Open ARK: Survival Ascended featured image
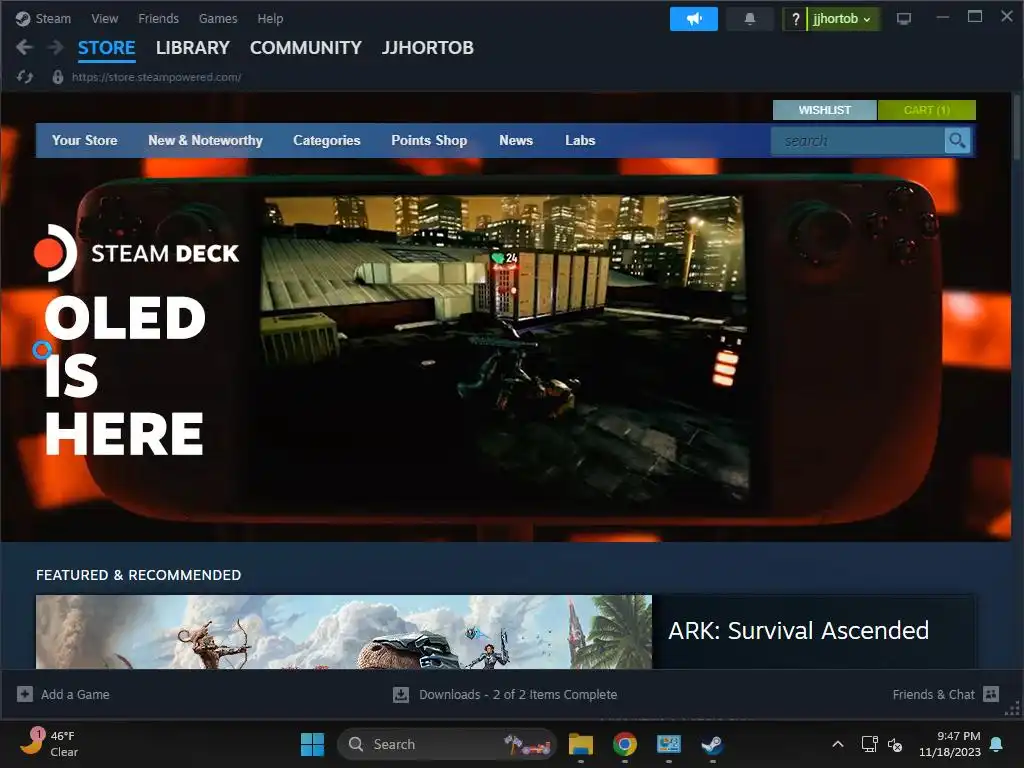 point(344,632)
